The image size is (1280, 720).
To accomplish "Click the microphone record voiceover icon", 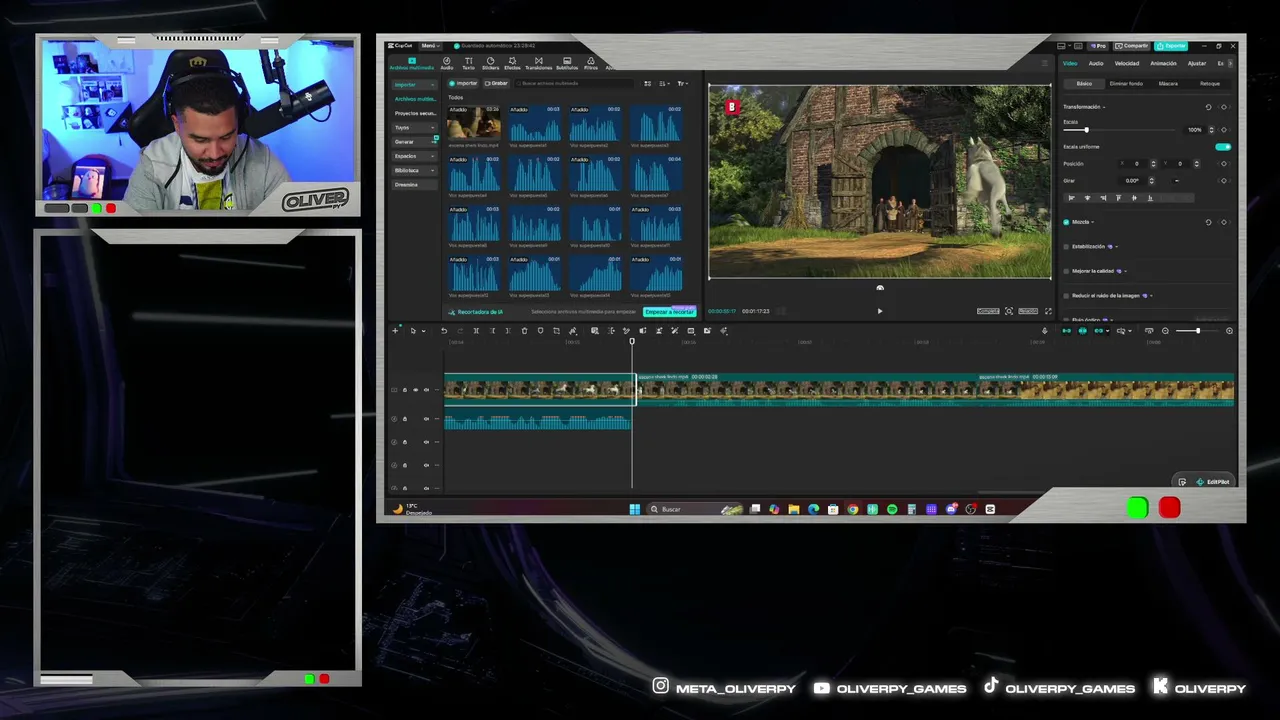I will point(1044,331).
